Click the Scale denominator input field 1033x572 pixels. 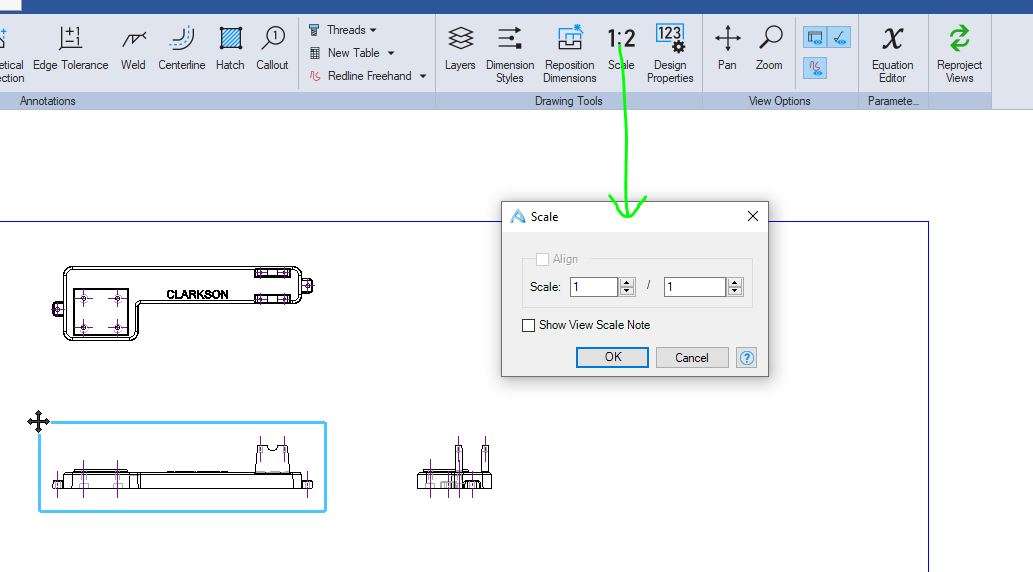pyautogui.click(x=695, y=287)
